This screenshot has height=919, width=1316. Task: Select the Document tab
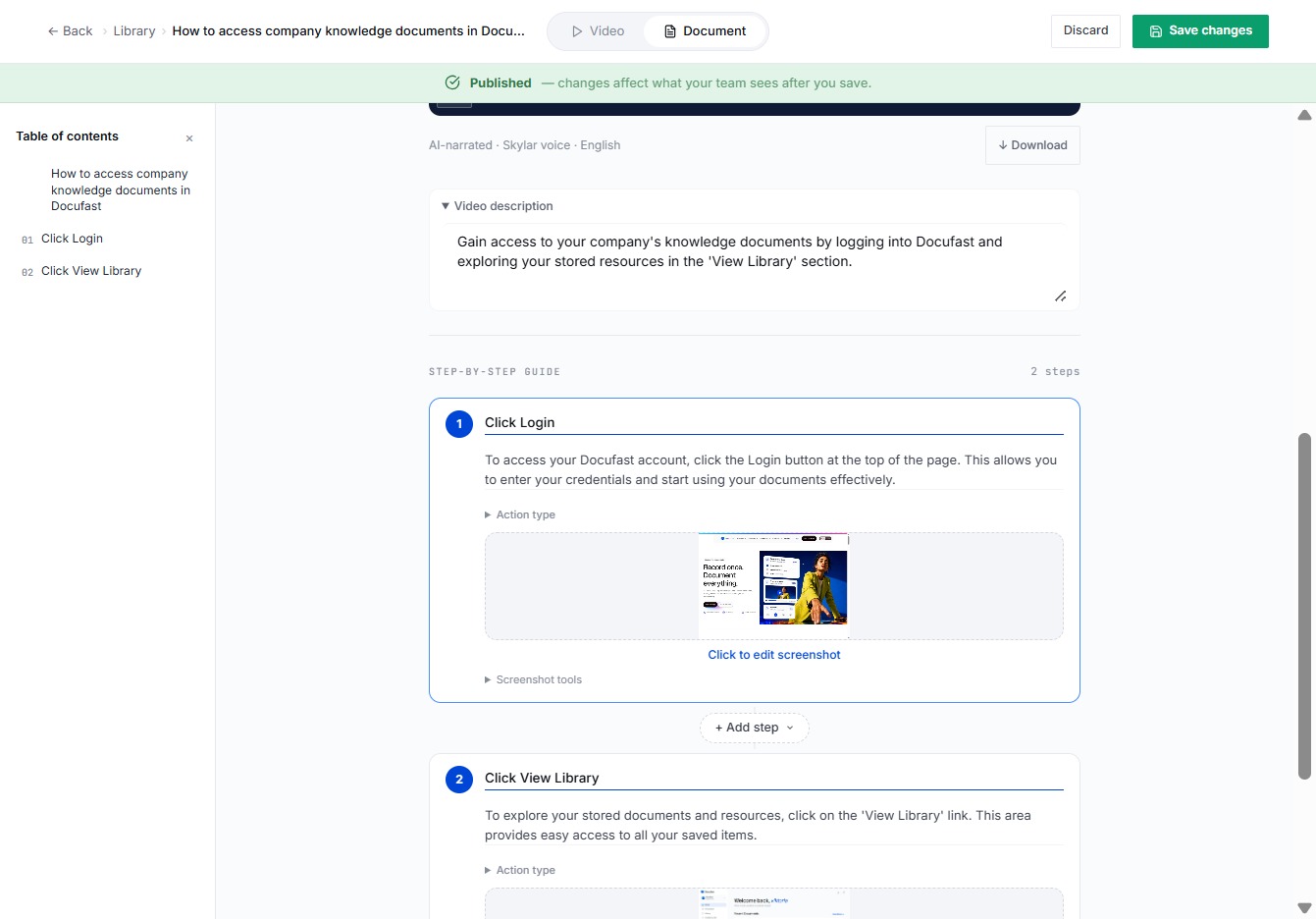coord(706,31)
